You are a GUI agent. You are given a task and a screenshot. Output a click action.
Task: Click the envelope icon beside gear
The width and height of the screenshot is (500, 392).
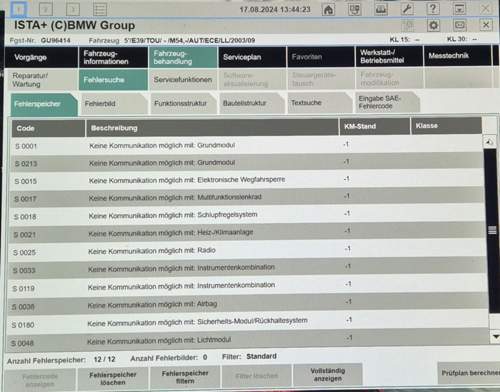click(460, 25)
